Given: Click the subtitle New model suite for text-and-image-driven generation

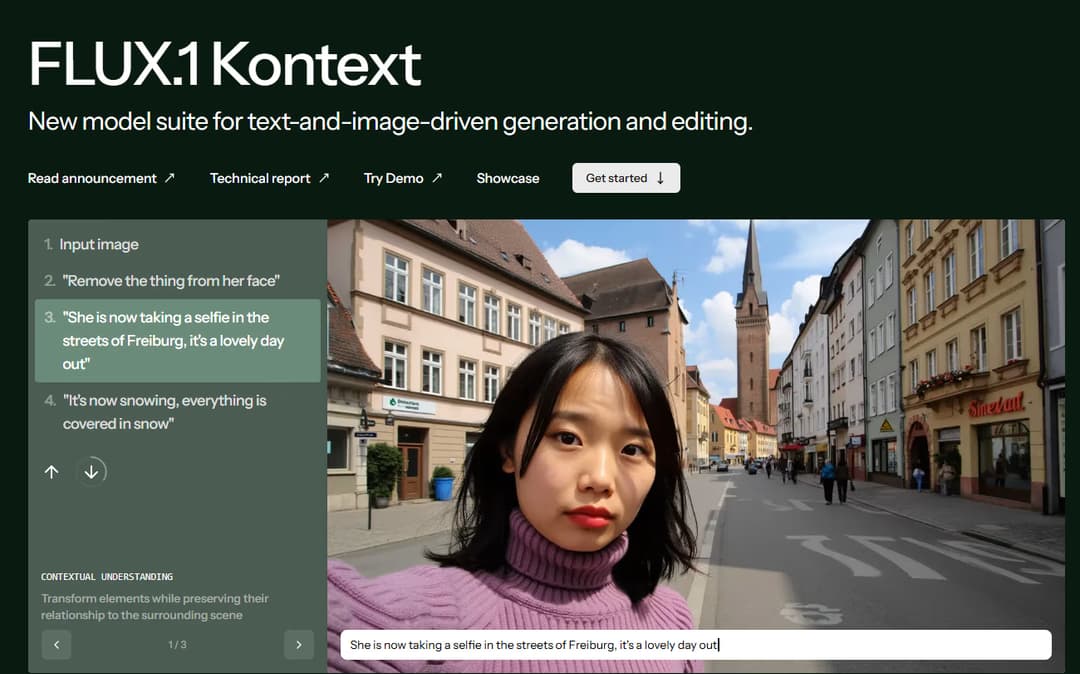Looking at the screenshot, I should click(x=390, y=122).
